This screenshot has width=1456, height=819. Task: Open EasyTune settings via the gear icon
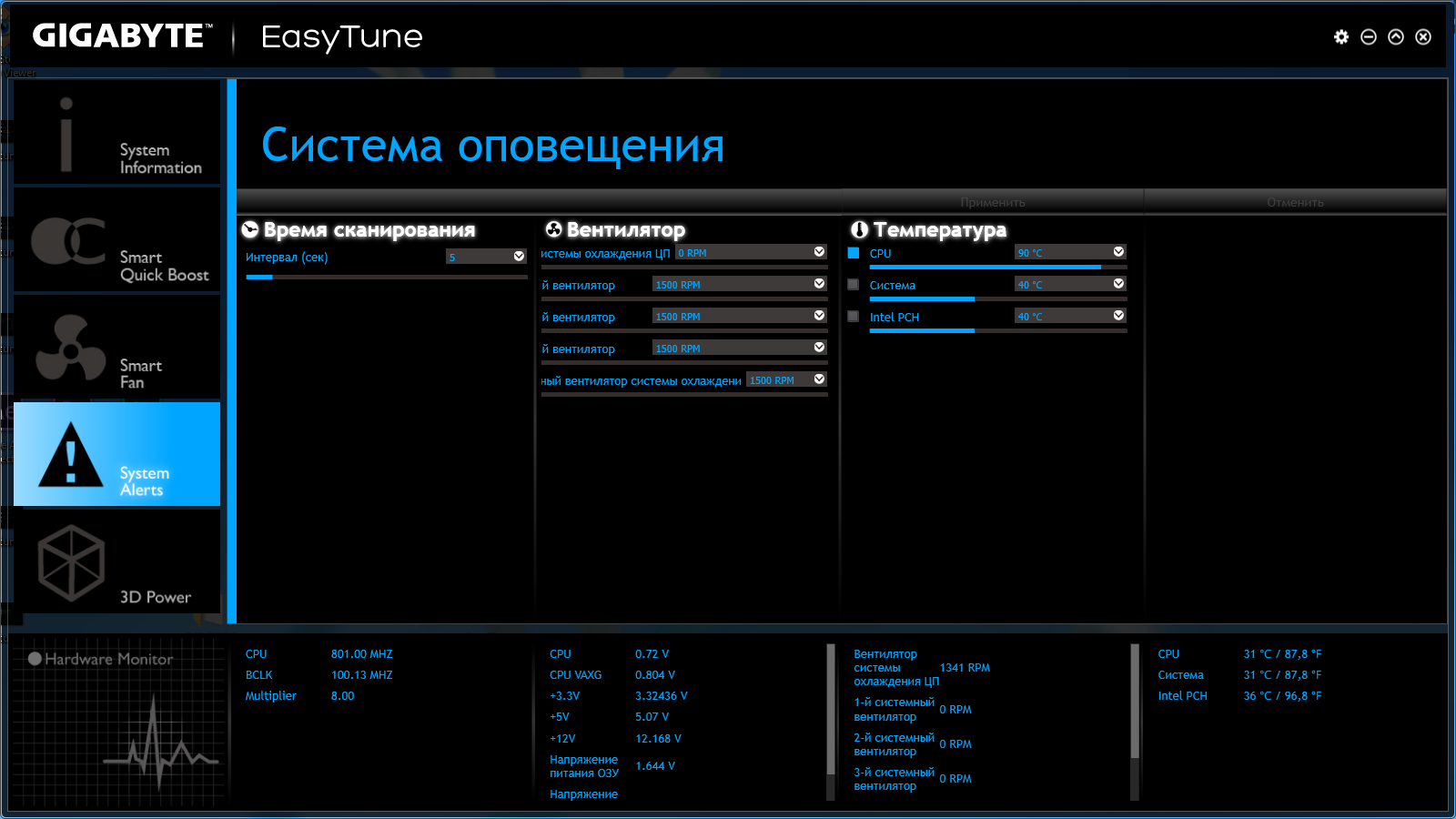pos(1341,36)
